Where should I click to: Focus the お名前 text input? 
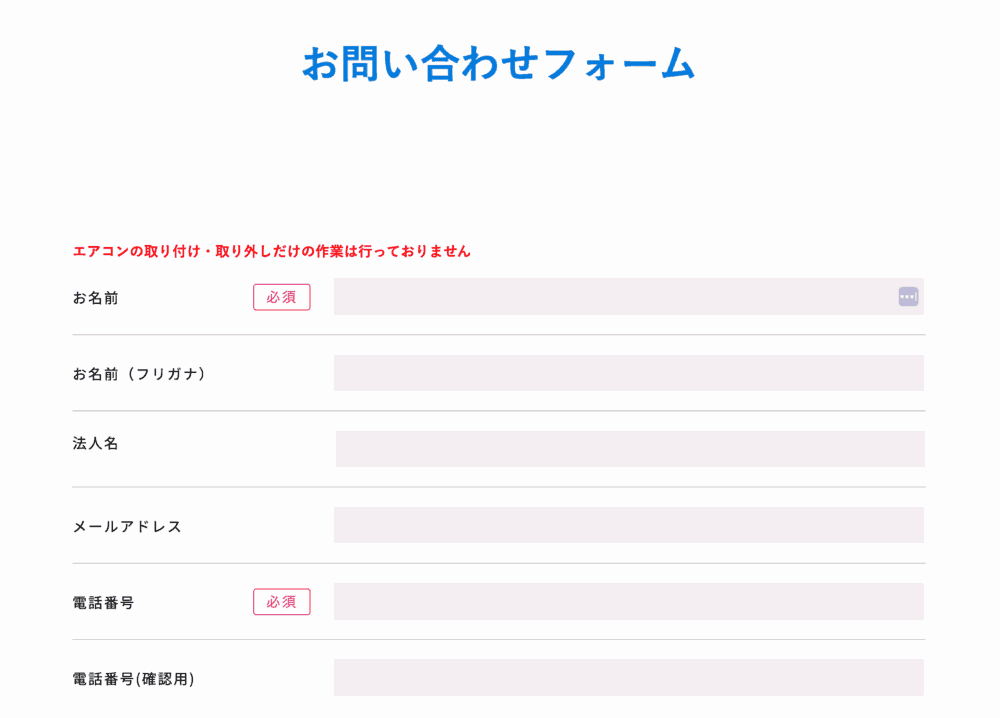[x=629, y=297]
